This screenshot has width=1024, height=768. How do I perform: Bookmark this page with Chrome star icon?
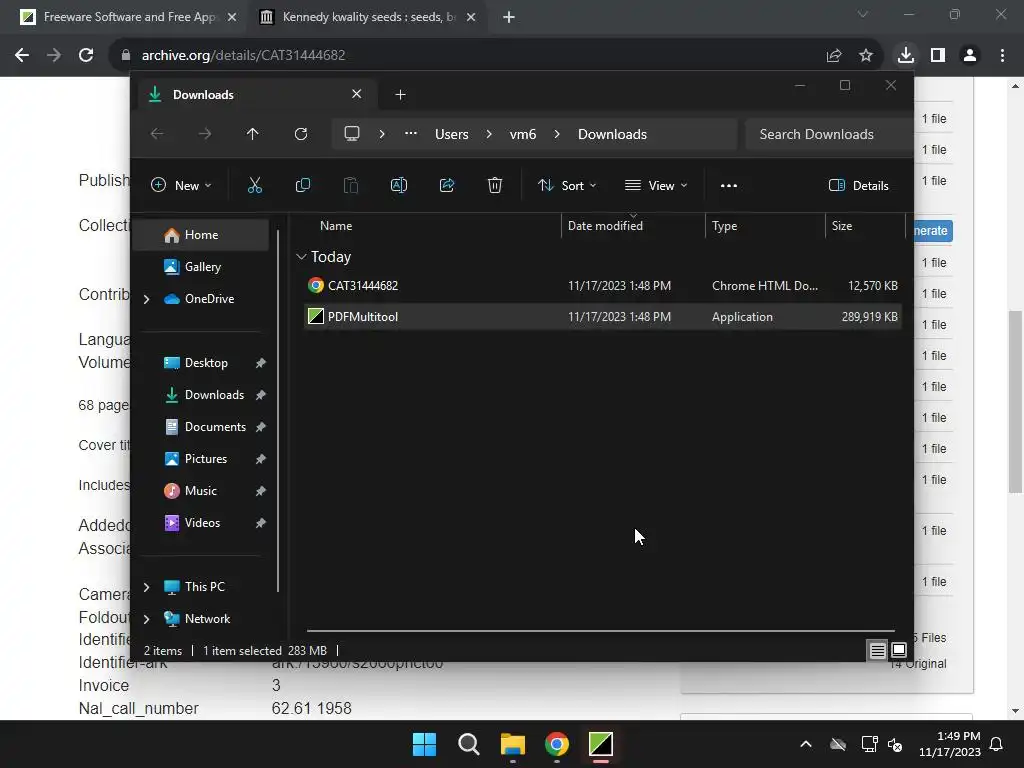[x=866, y=55]
